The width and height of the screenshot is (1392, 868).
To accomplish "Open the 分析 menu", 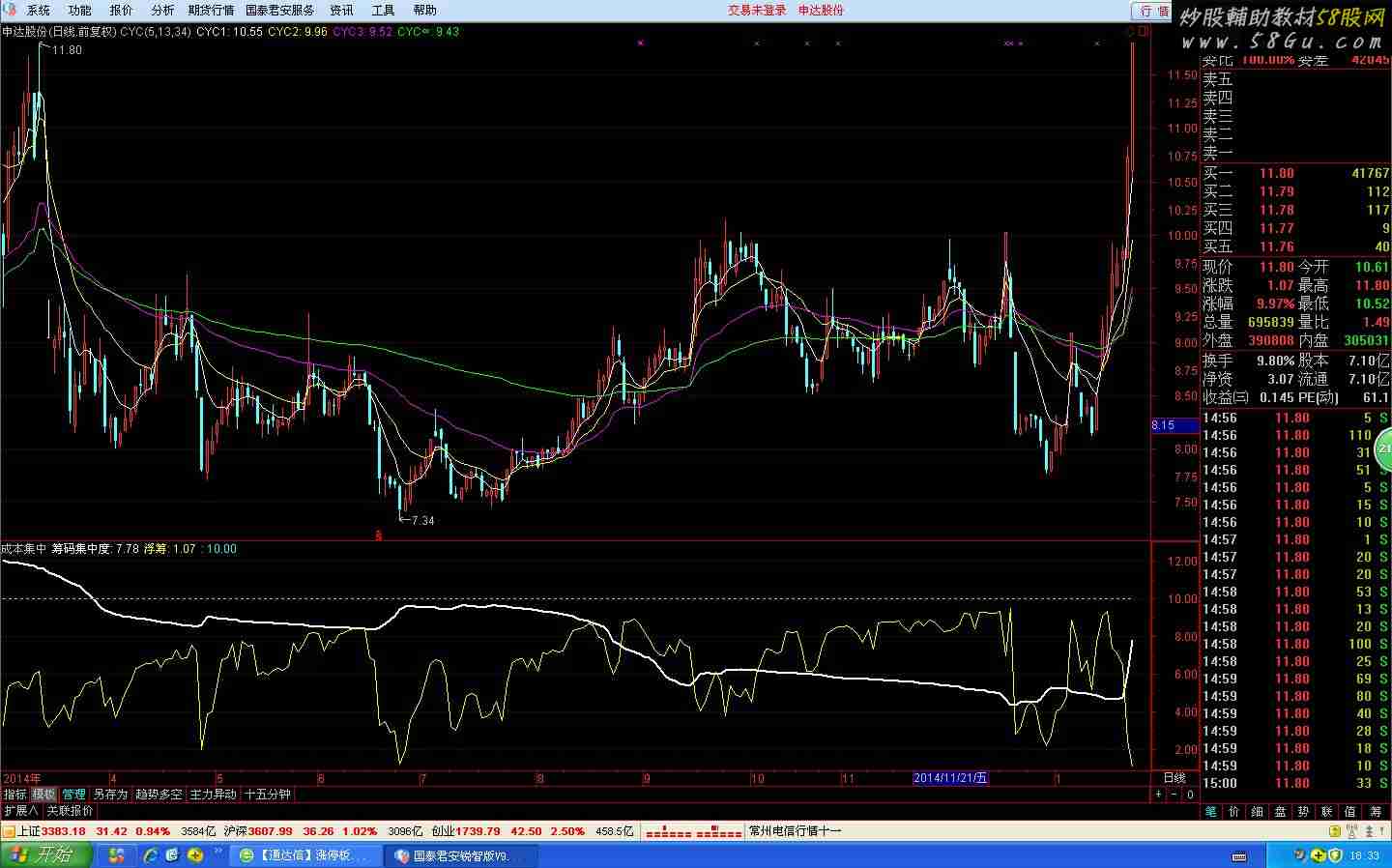I will (x=163, y=10).
